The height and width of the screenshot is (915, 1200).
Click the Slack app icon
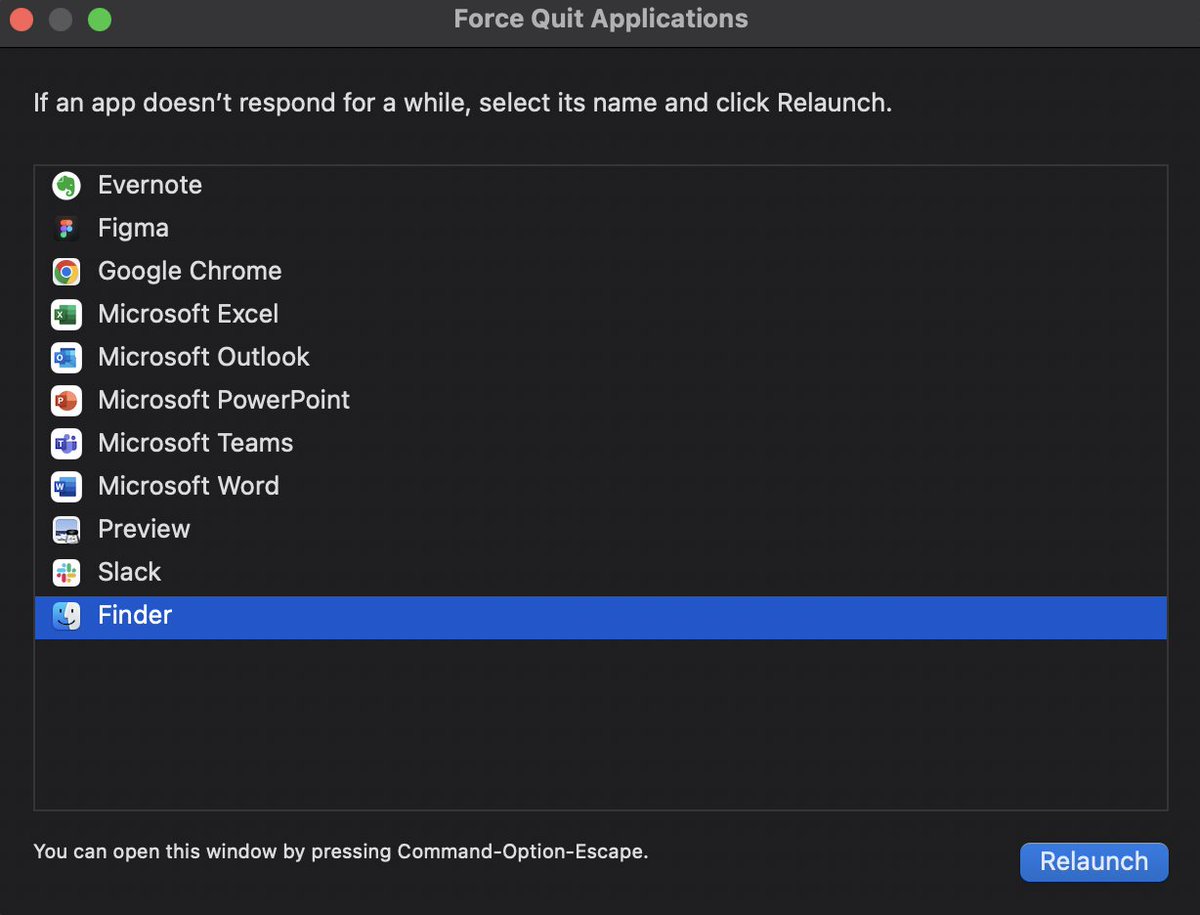click(x=66, y=572)
